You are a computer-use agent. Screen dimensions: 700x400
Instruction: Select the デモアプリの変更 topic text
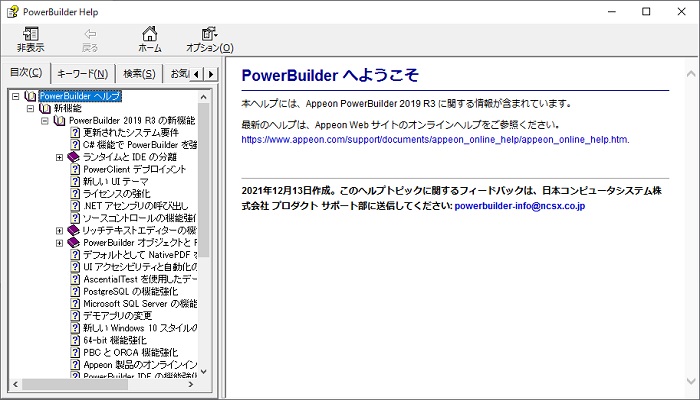pos(118,316)
